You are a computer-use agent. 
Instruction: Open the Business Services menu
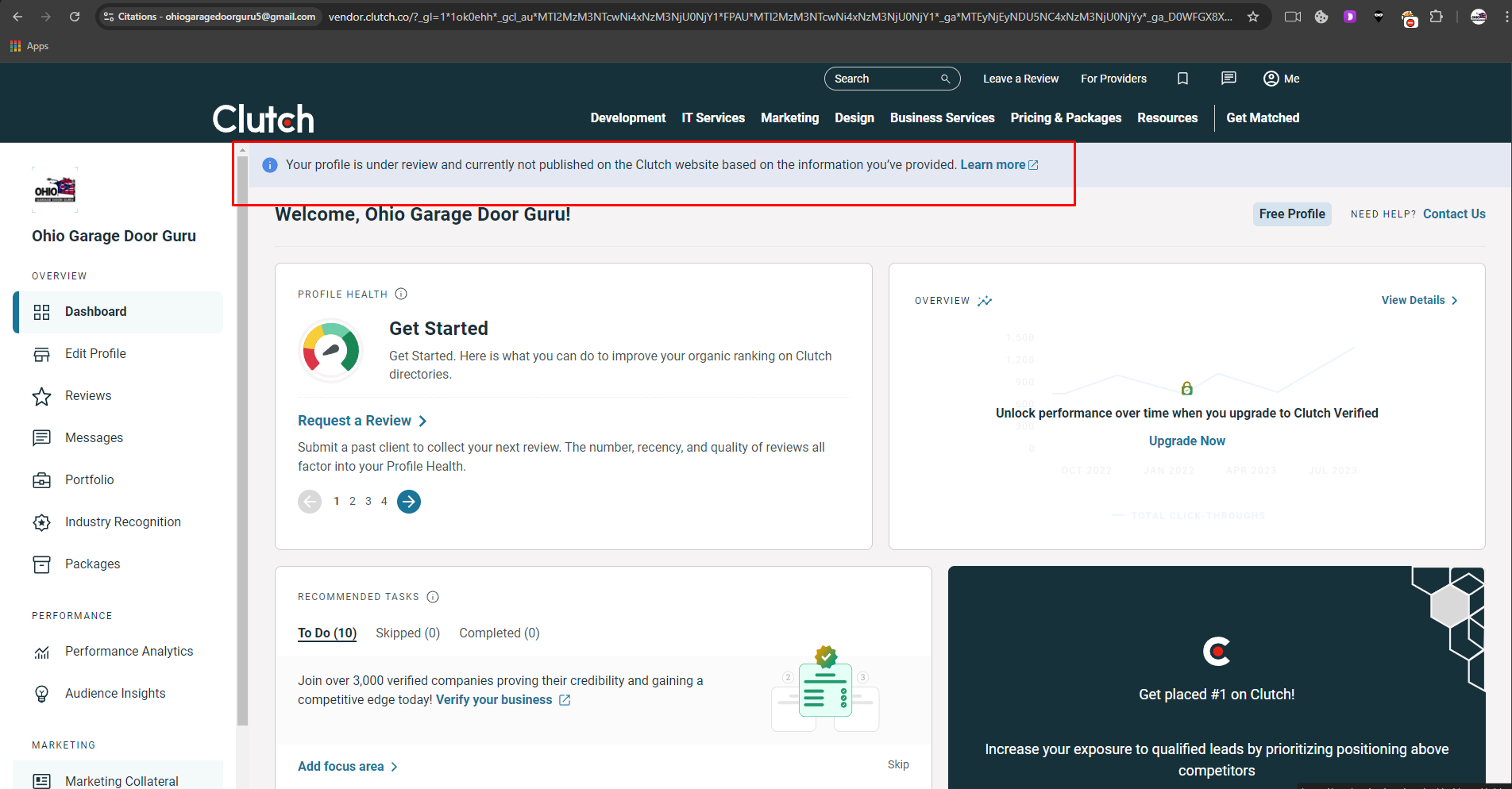(x=943, y=117)
